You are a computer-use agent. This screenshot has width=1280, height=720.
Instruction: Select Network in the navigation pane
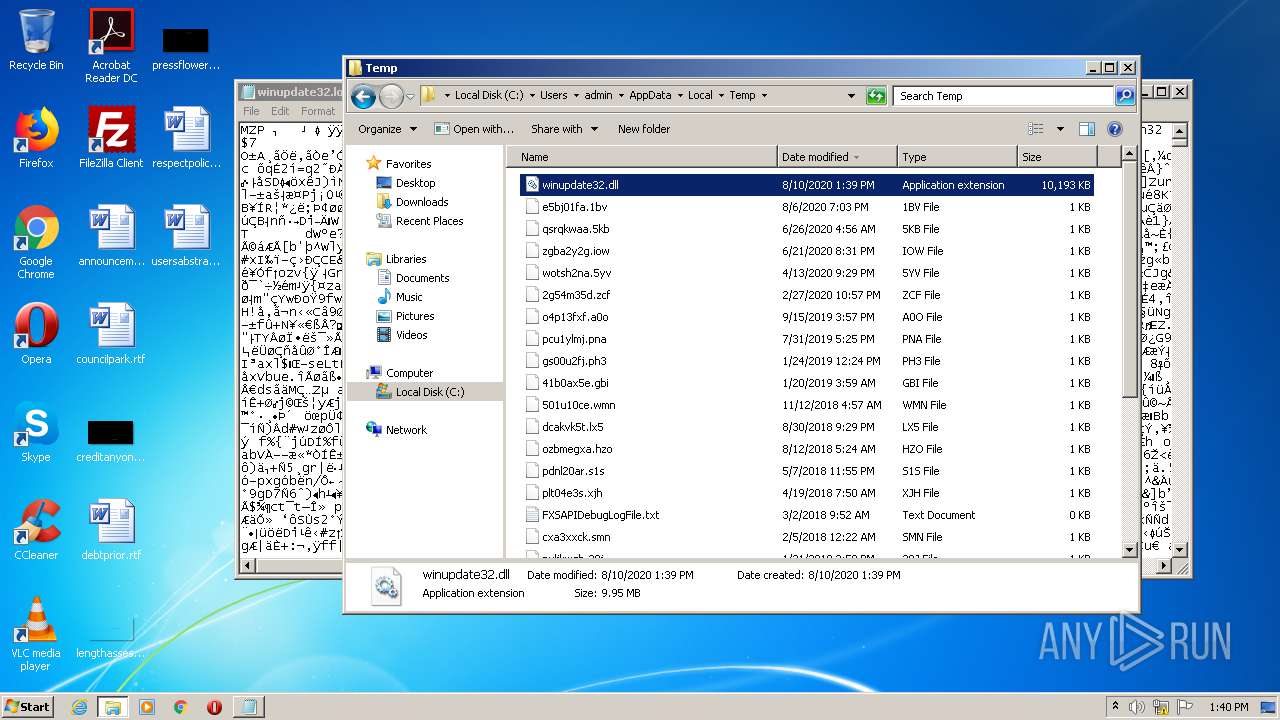click(406, 430)
